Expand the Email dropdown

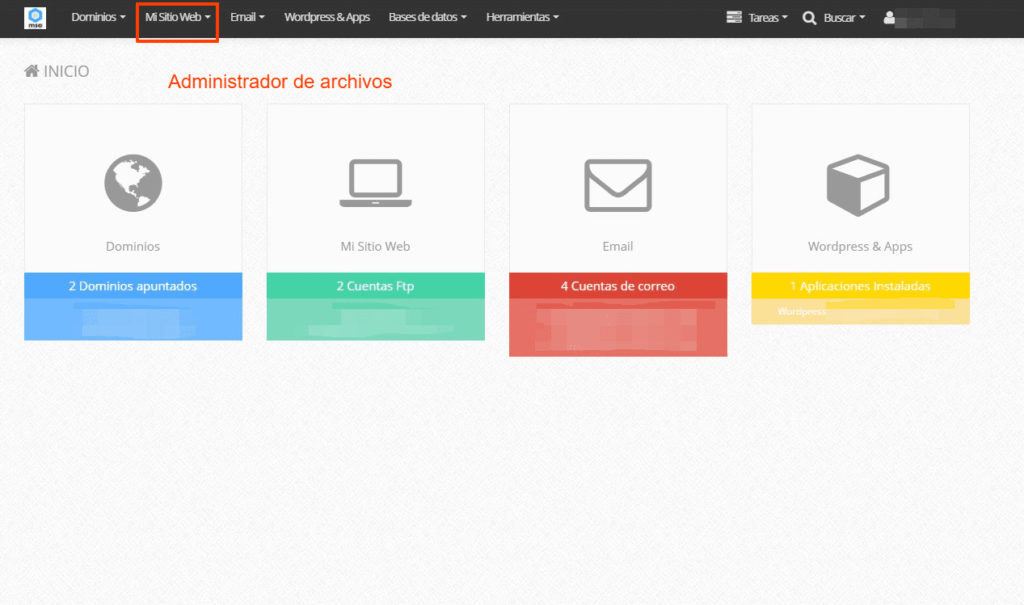tap(247, 17)
